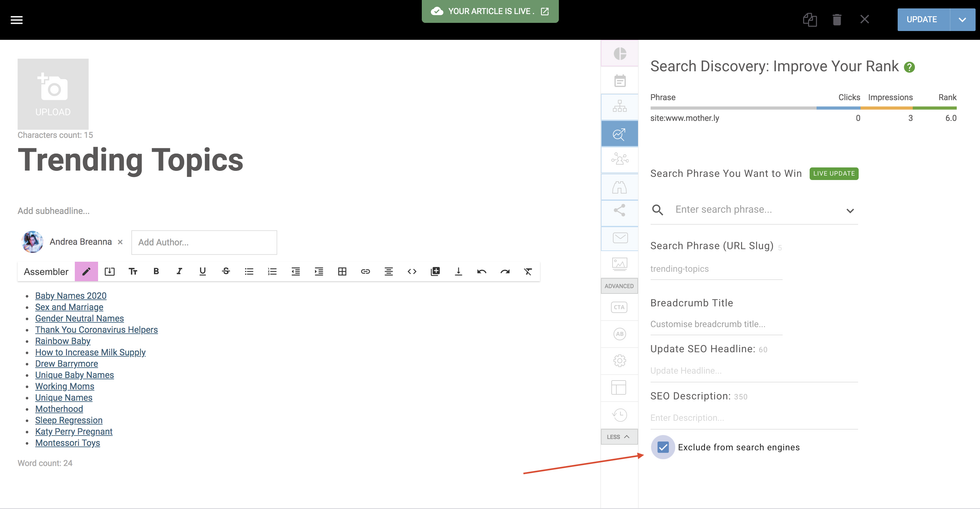Open the Baby Names 2020 link
980x509 pixels.
pos(71,296)
